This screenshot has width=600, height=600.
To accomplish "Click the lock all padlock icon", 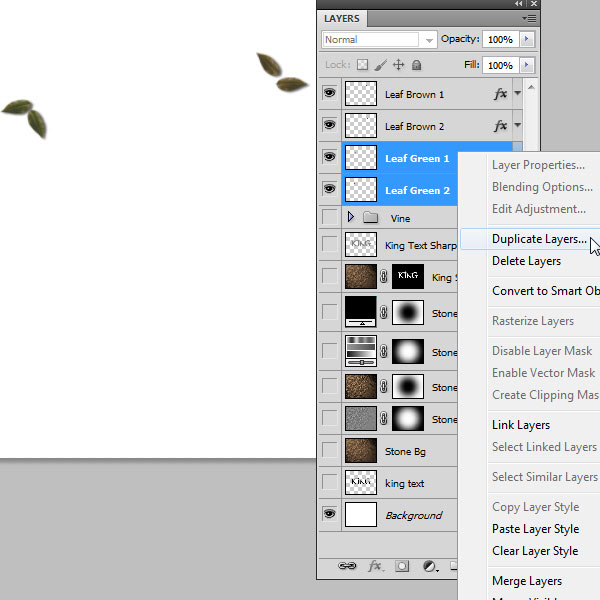I will click(x=416, y=65).
